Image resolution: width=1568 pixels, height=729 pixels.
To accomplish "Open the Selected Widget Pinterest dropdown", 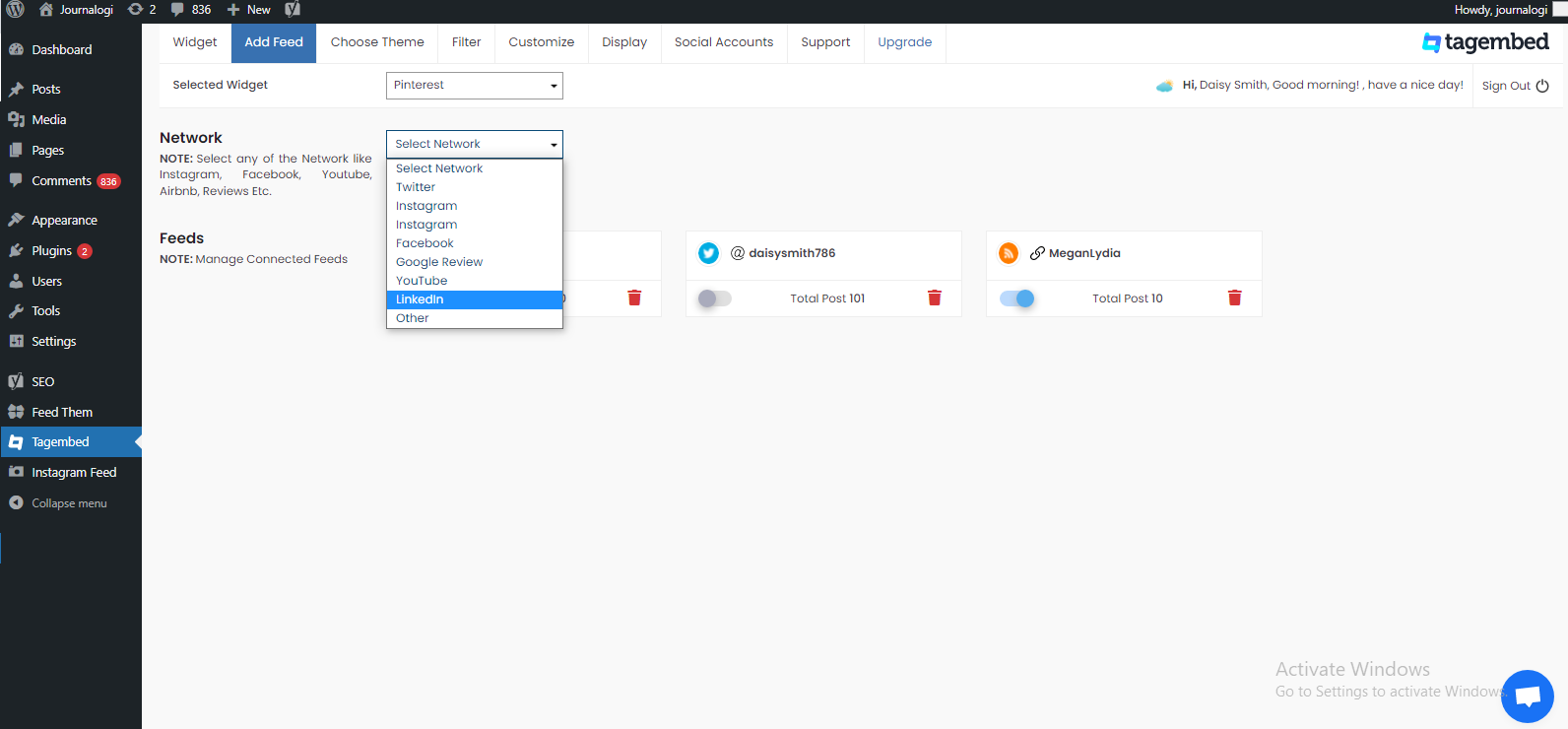I will pos(475,86).
